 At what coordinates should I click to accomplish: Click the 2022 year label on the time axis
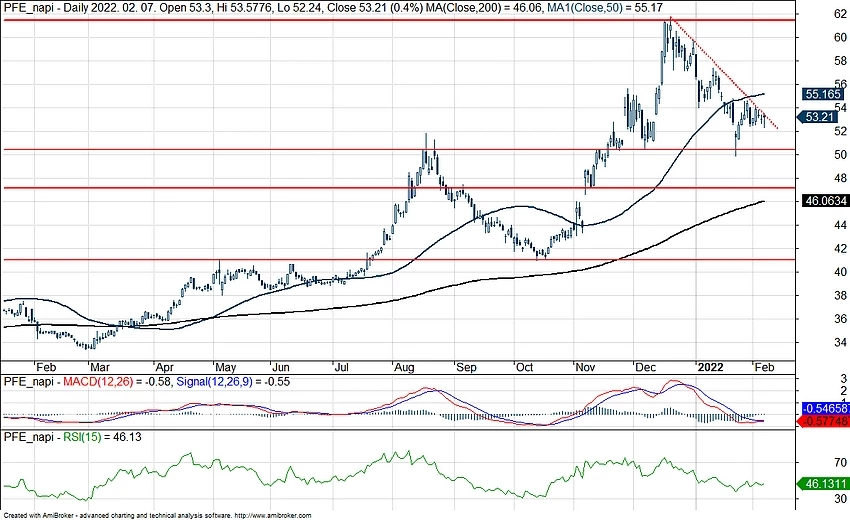click(x=710, y=368)
